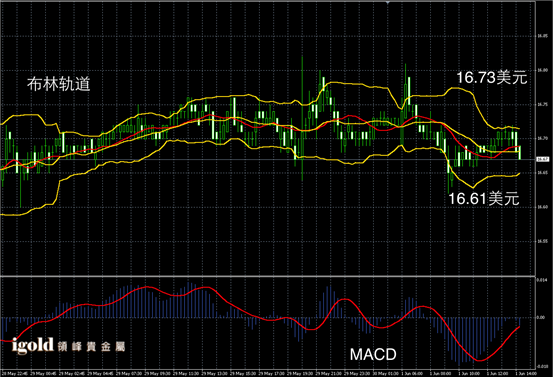Image resolution: width=553 pixels, height=377 pixels.
Task: Click the 16.55 price axis label
Action: tap(542, 241)
